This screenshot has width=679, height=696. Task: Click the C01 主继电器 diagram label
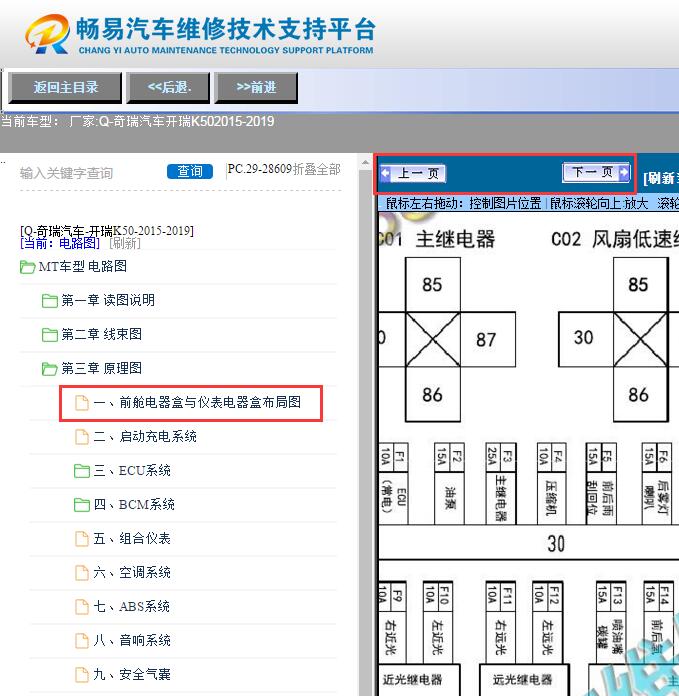pyautogui.click(x=437, y=239)
